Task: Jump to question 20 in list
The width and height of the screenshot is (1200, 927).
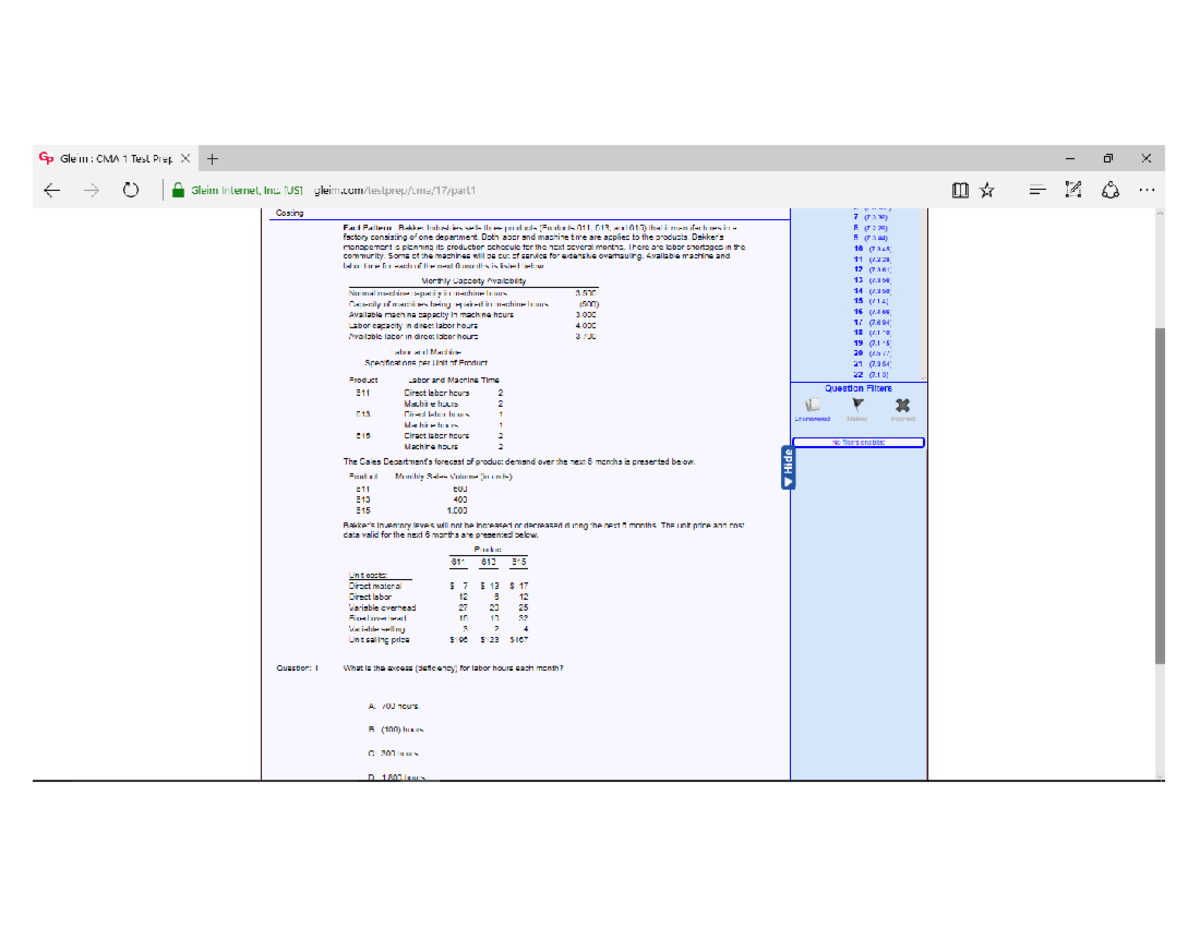Action: (873, 354)
